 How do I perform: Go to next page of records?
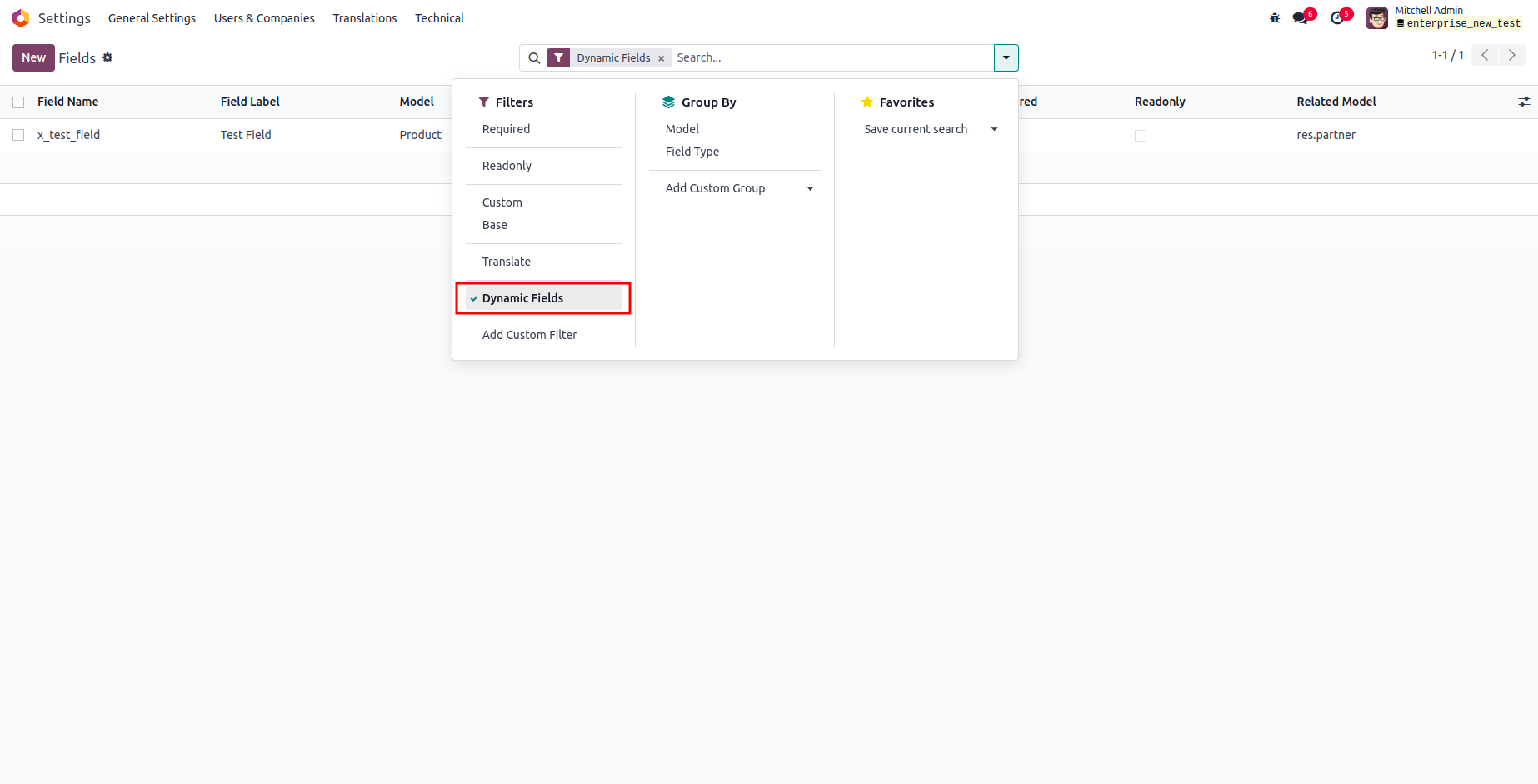pyautogui.click(x=1512, y=55)
